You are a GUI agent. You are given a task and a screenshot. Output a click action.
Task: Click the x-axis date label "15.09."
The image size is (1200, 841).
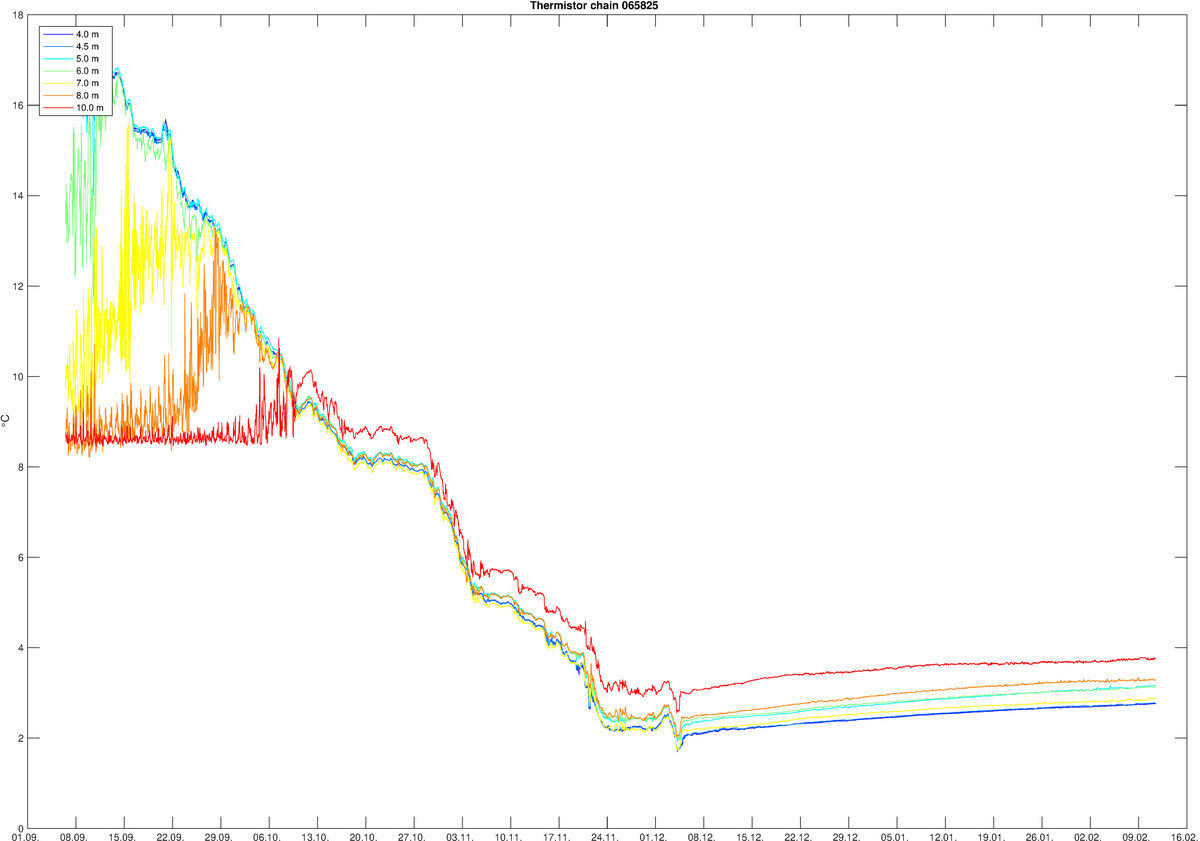(x=122, y=835)
